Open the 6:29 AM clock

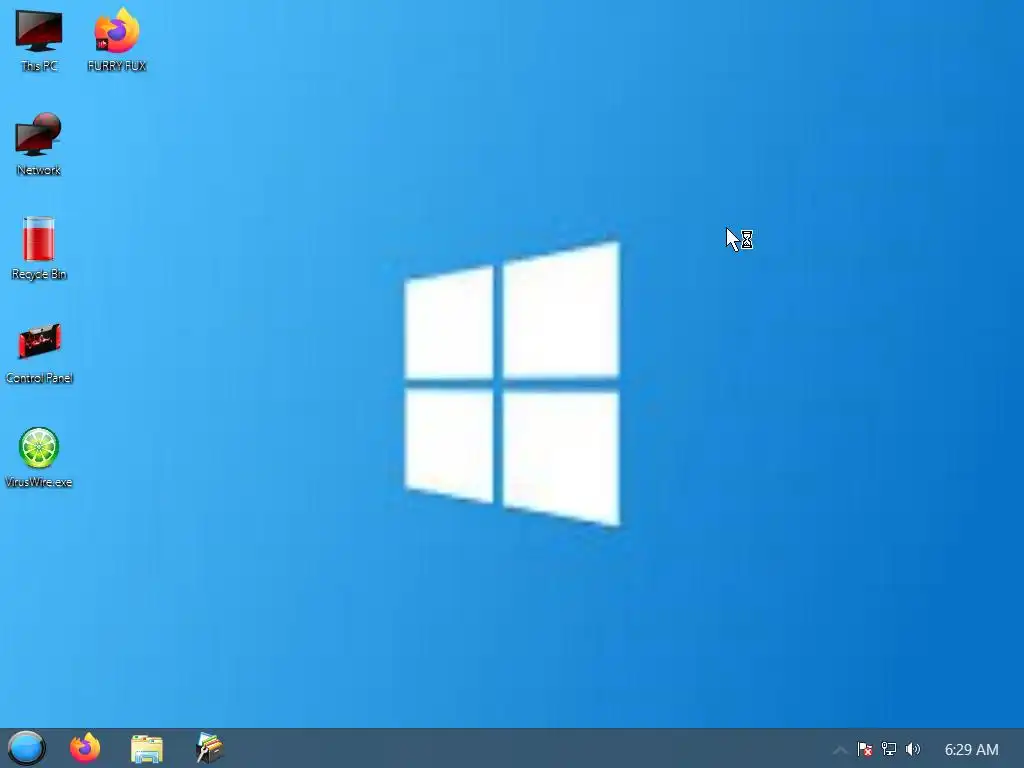(971, 750)
